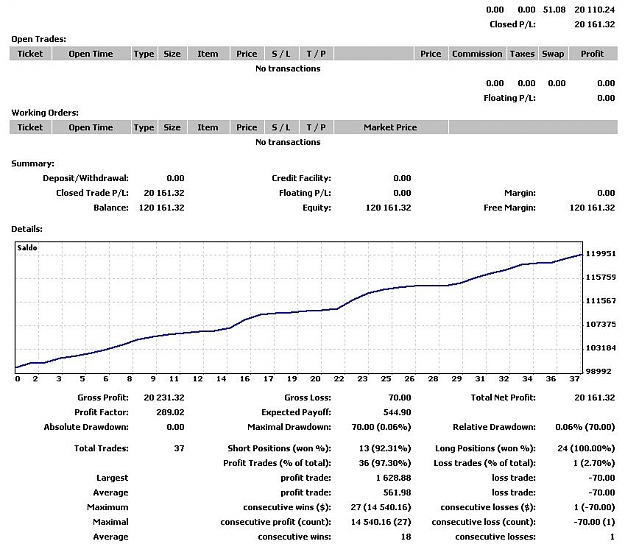Click the 'Working Orders:' heading
625x544 pixels.
pyautogui.click(x=45, y=113)
